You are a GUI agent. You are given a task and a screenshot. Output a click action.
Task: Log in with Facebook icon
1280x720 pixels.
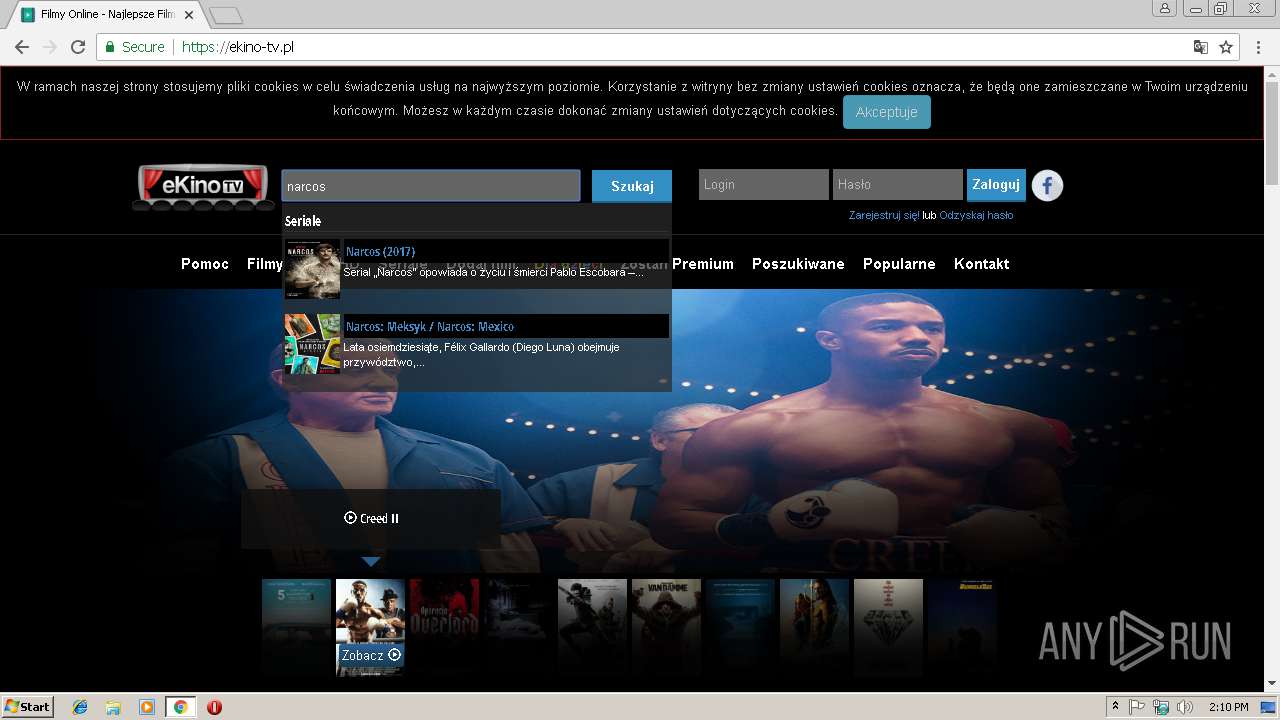1047,185
